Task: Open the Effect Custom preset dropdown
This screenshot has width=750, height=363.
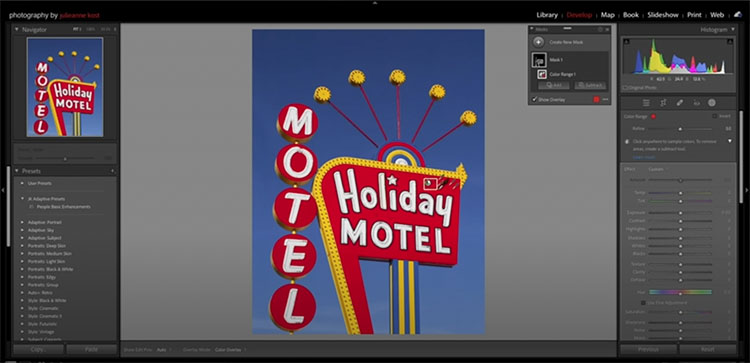Action: [x=657, y=169]
